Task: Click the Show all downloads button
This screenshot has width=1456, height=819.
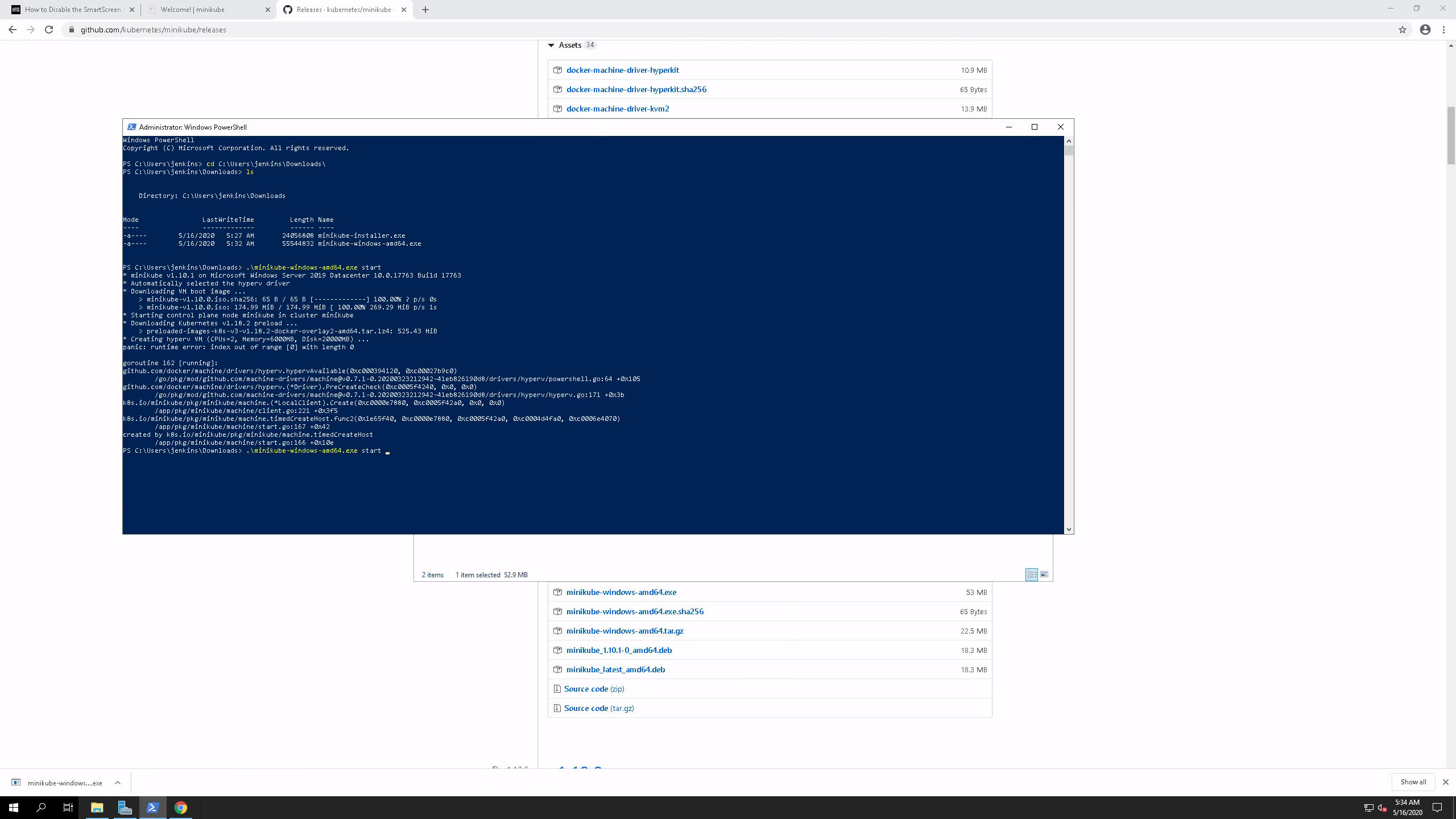Action: (1413, 782)
